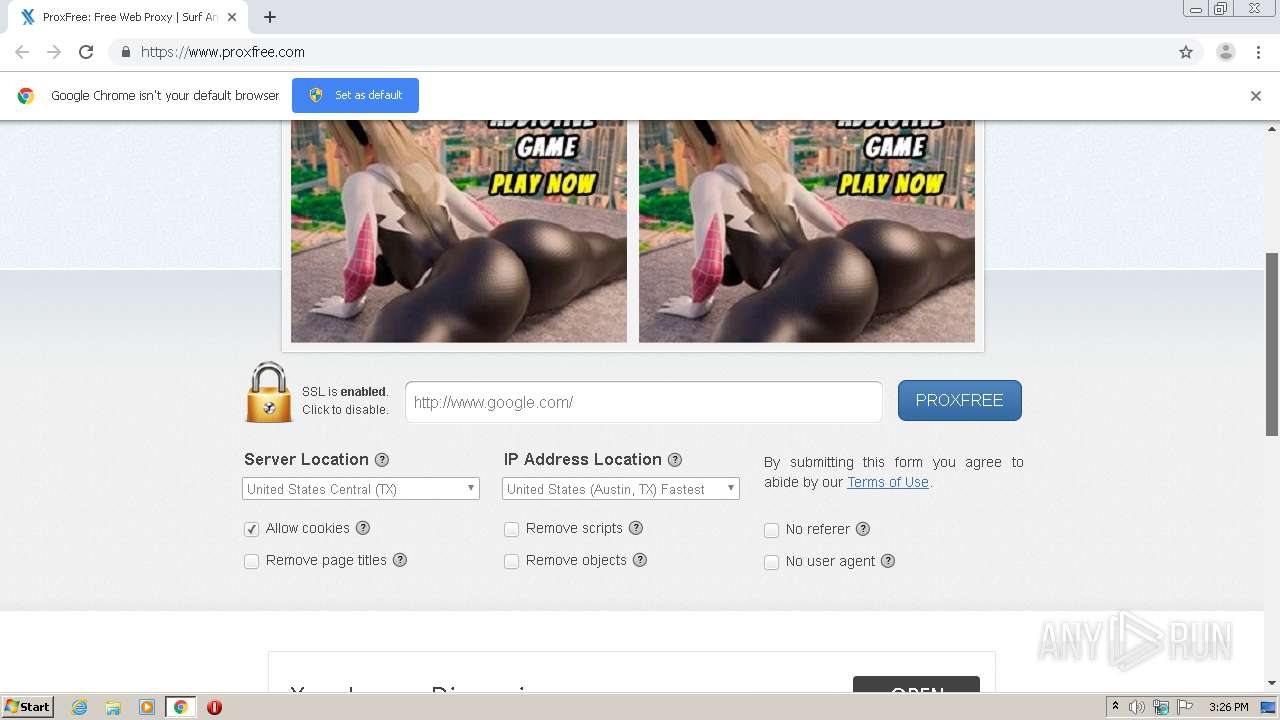
Task: Open help icon next to Allow cookies
Action: (x=363, y=528)
